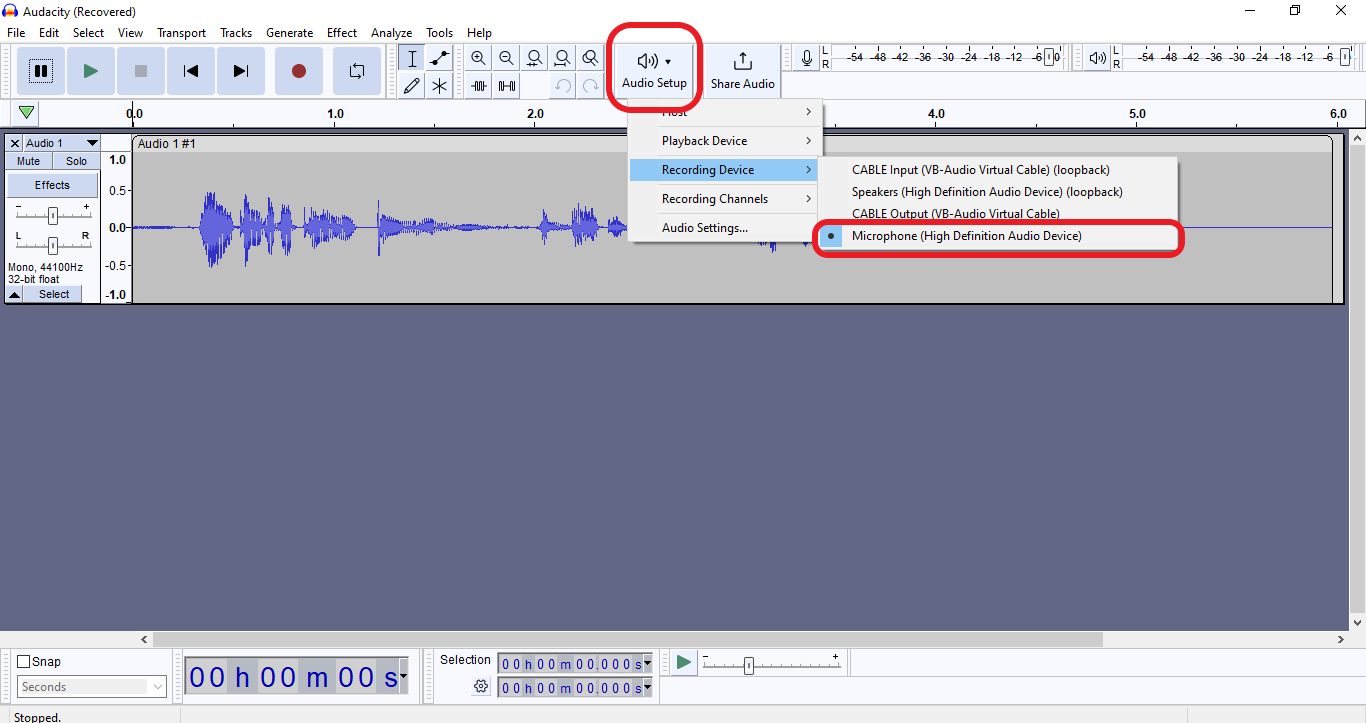The image size is (1366, 723).
Task: Click the track Select button
Action: [54, 295]
